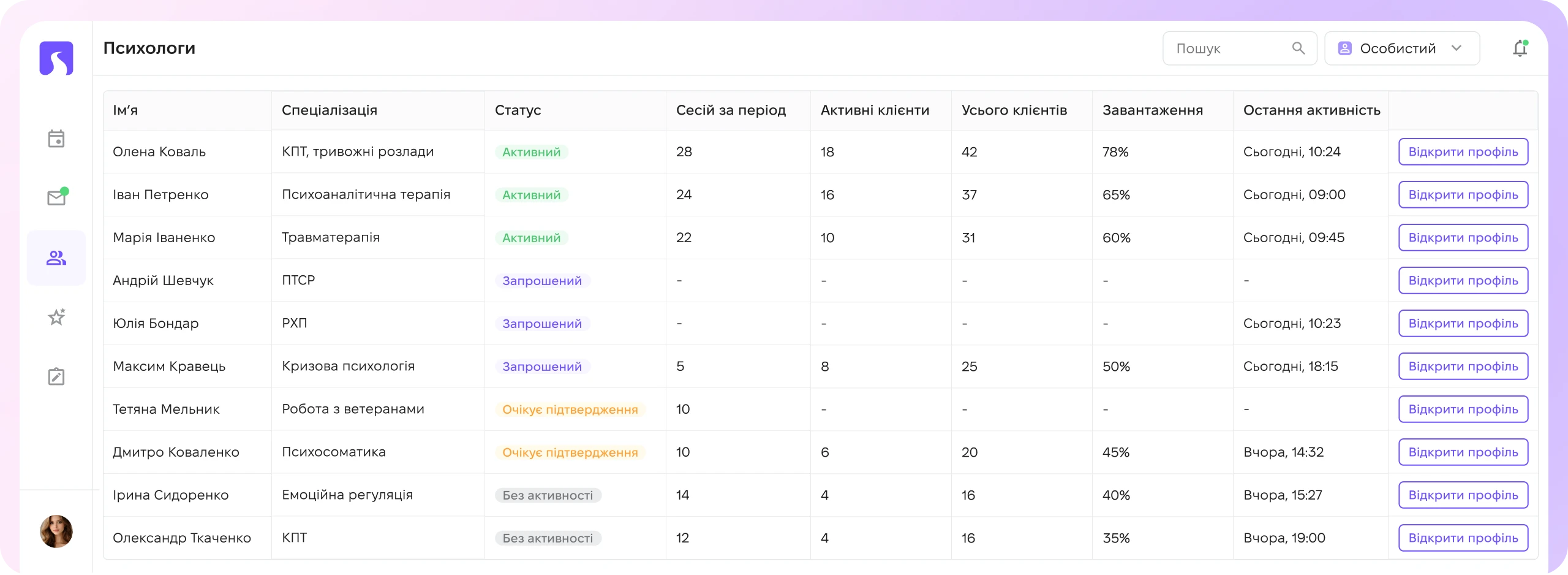Focus the Пошук search field
The width and height of the screenshot is (1568, 575).
(x=1240, y=48)
